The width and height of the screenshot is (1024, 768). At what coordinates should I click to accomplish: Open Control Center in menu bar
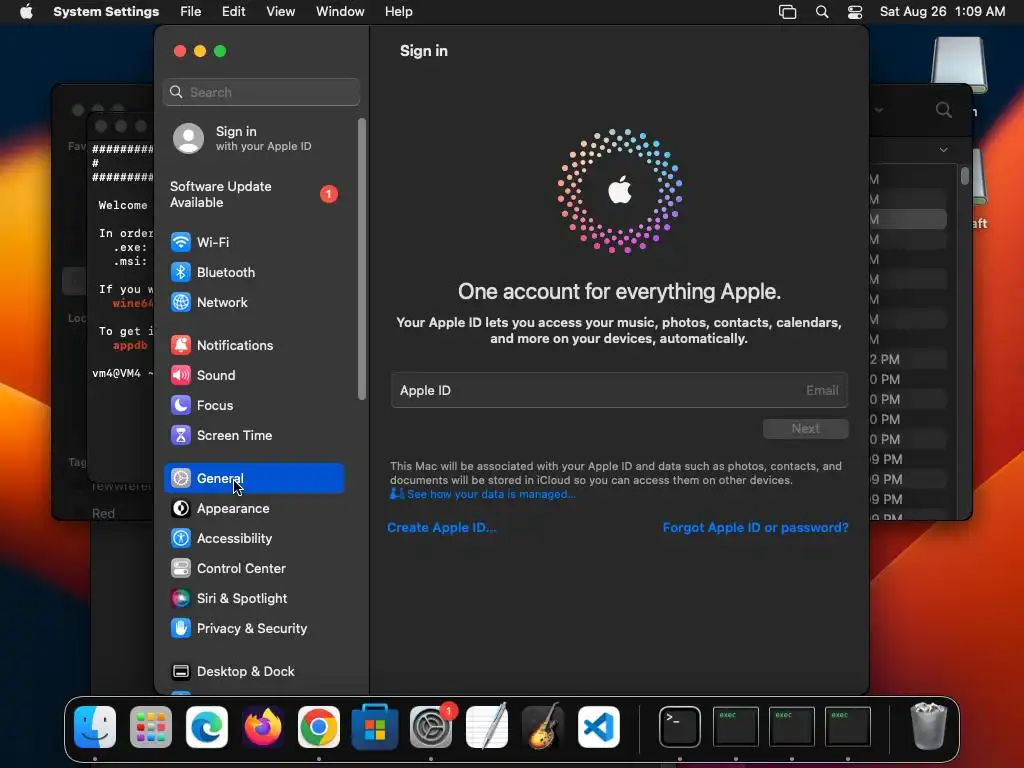pyautogui.click(x=855, y=12)
